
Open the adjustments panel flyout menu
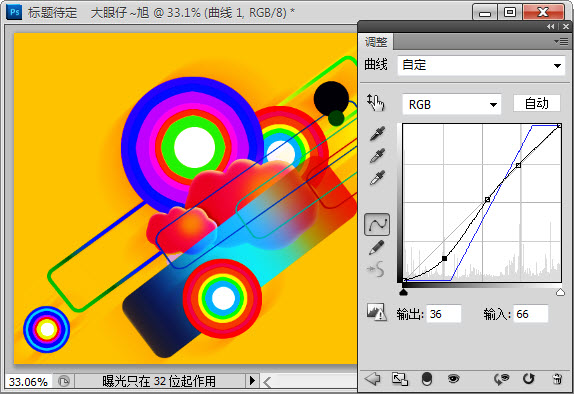561,41
